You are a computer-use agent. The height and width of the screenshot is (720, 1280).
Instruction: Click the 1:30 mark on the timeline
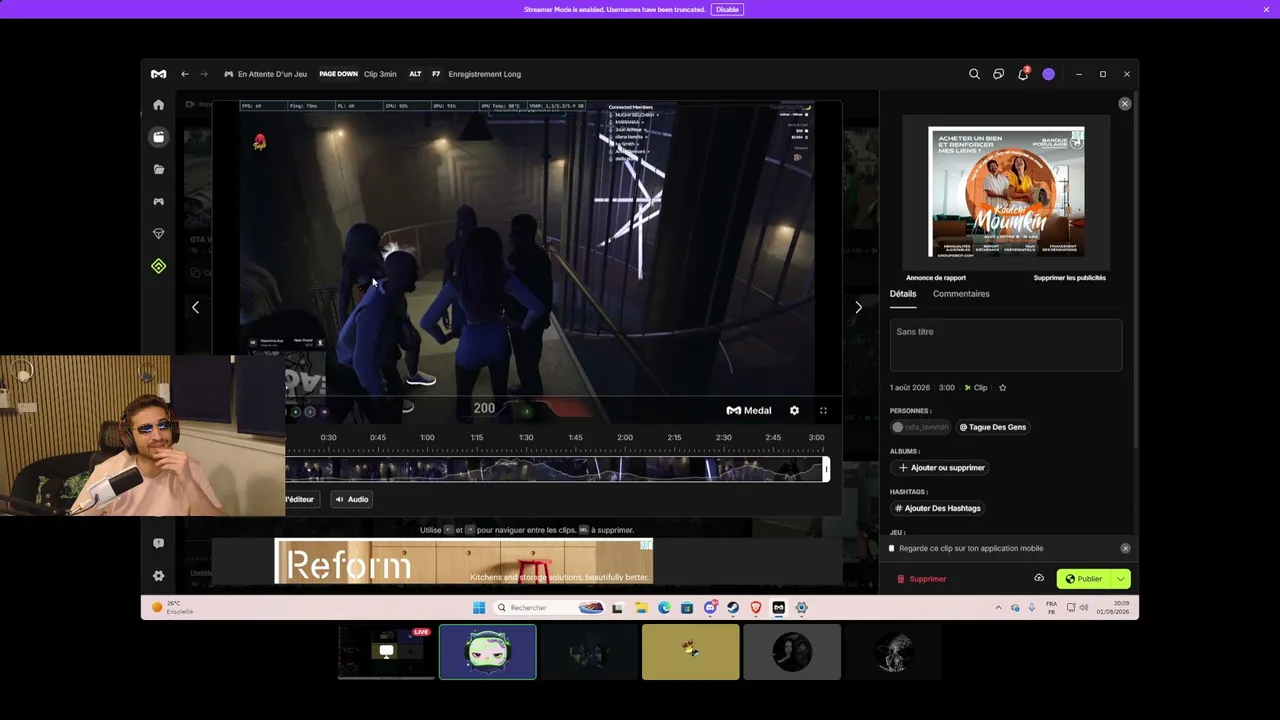pos(526,437)
